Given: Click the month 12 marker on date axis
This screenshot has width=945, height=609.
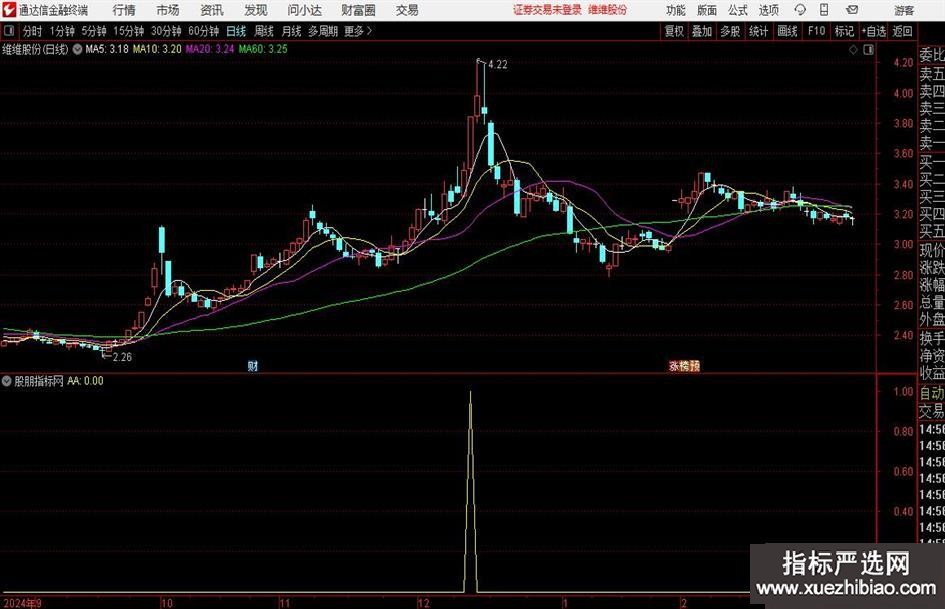Looking at the screenshot, I should pyautogui.click(x=424, y=603).
